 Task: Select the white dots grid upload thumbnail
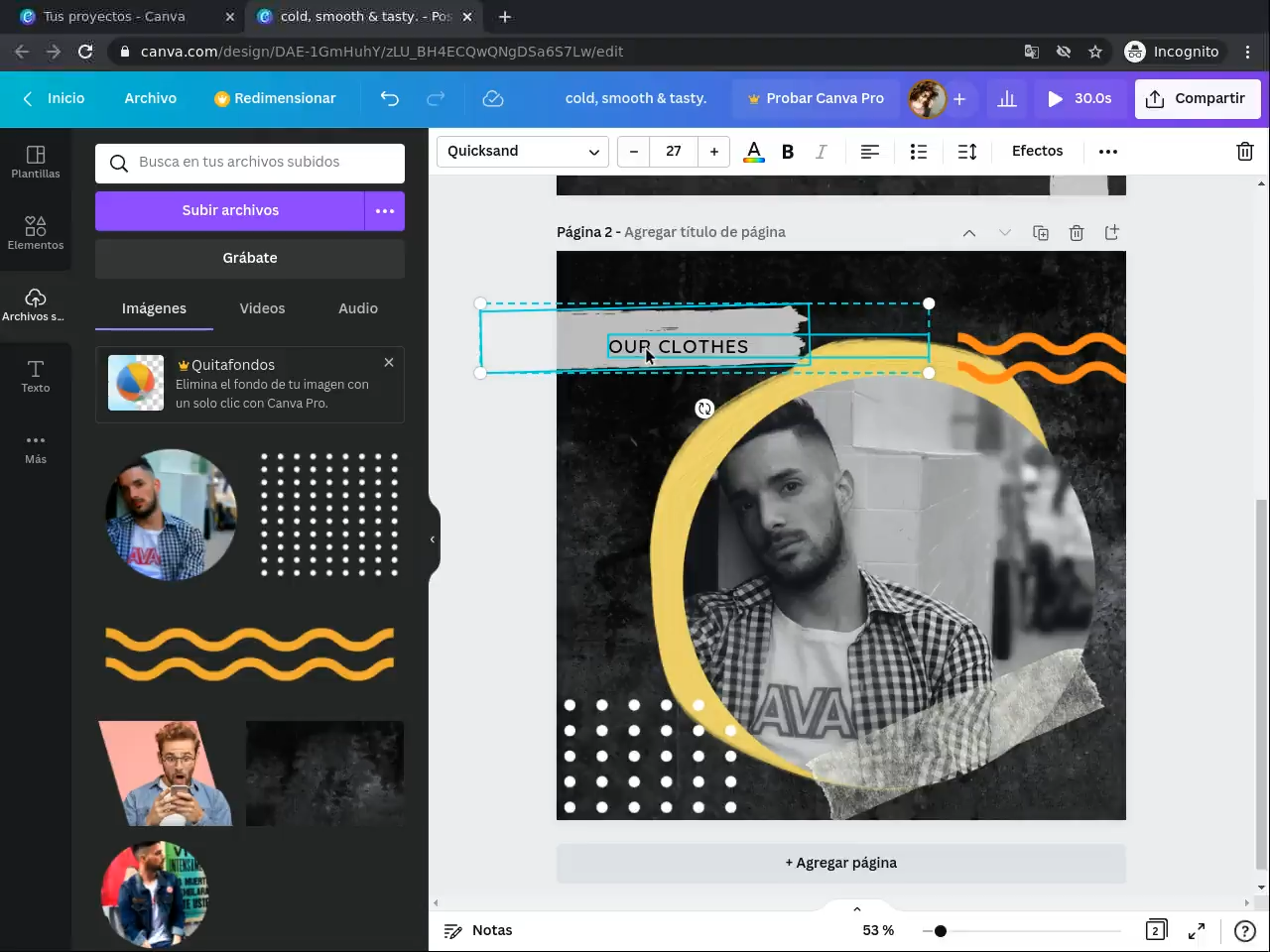click(x=328, y=515)
